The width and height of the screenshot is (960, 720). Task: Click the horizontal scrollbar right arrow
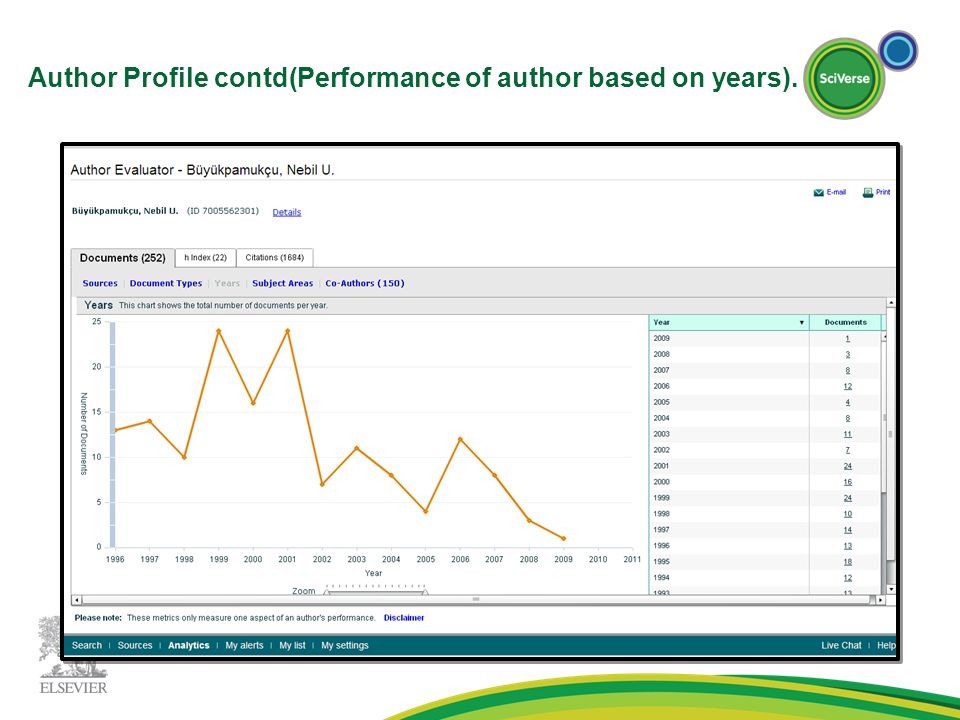click(x=880, y=600)
